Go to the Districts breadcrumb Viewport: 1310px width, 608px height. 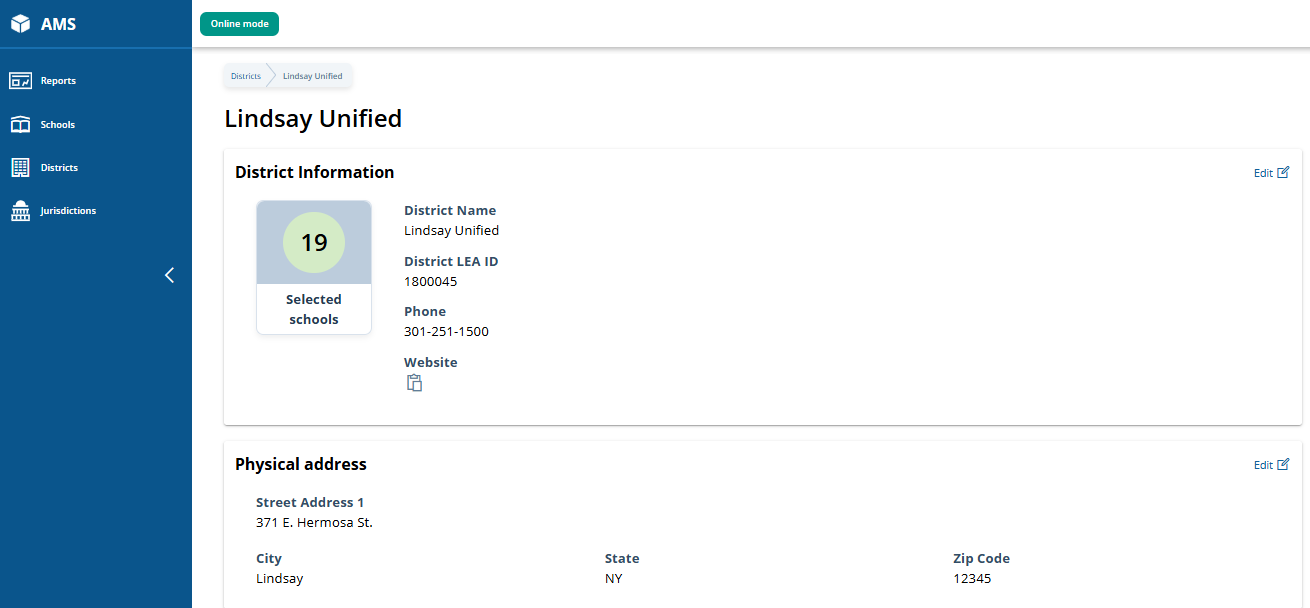[245, 76]
